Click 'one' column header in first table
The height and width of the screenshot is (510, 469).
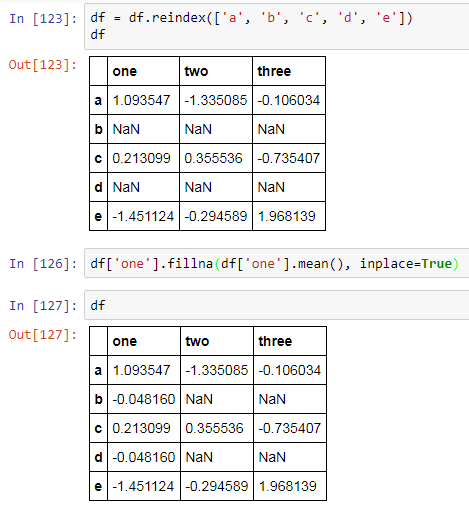point(125,71)
